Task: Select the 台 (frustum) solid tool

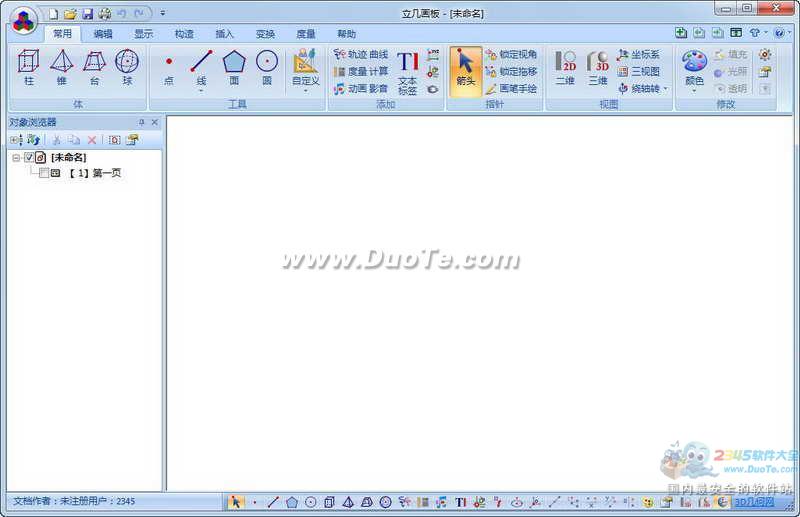Action: [x=94, y=67]
